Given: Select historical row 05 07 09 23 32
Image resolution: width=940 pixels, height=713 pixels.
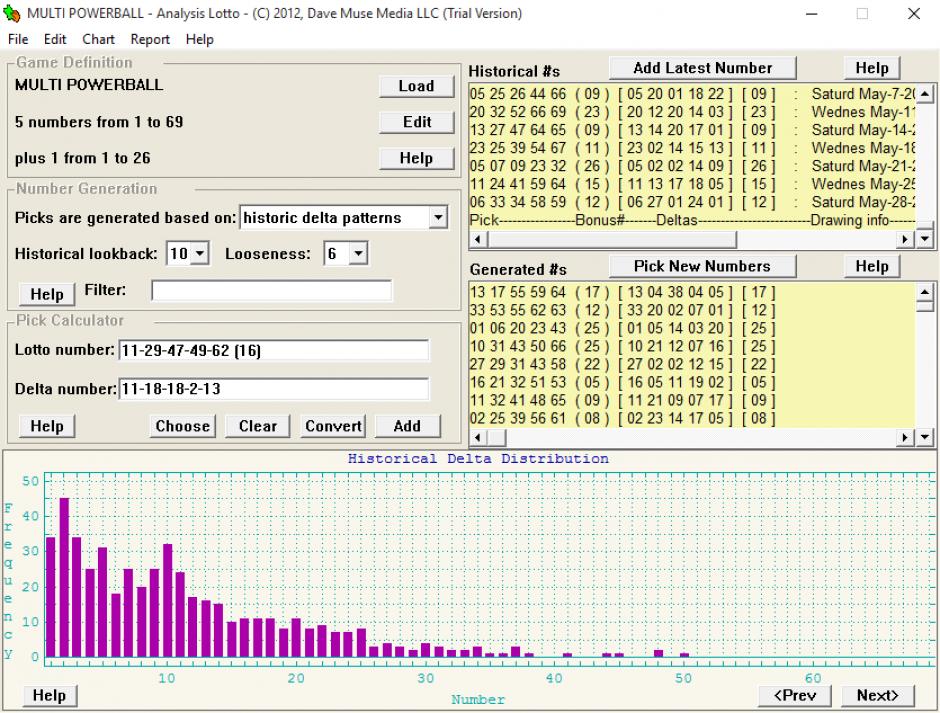Looking at the screenshot, I should point(692,166).
